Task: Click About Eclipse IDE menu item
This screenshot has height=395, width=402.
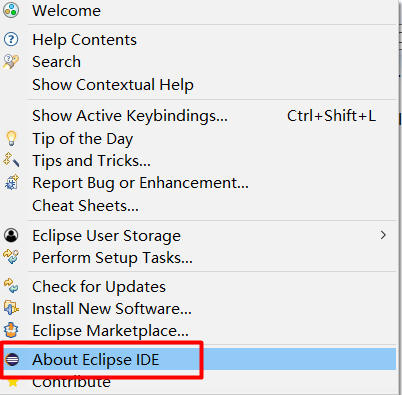Action: 95,360
